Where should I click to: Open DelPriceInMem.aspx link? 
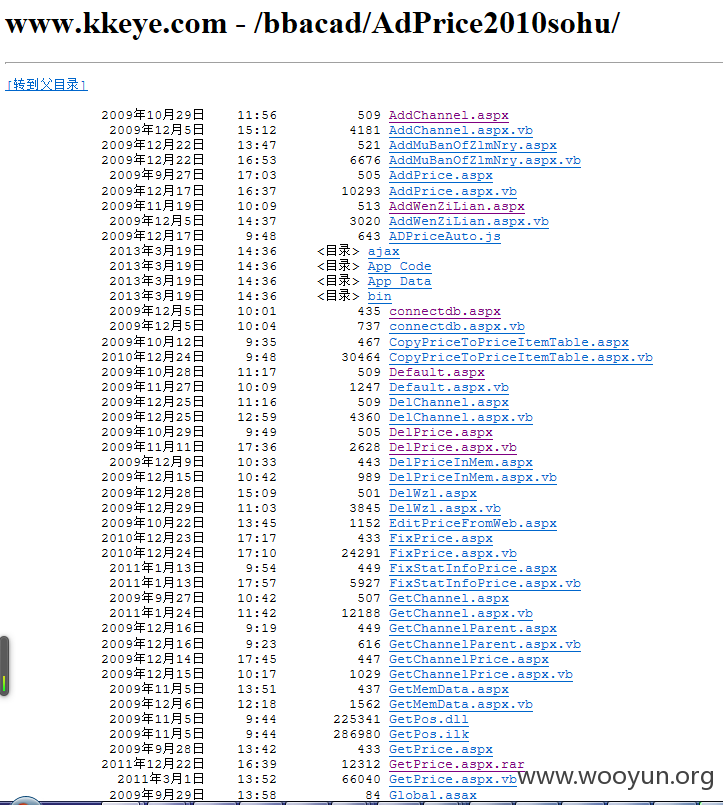461,462
